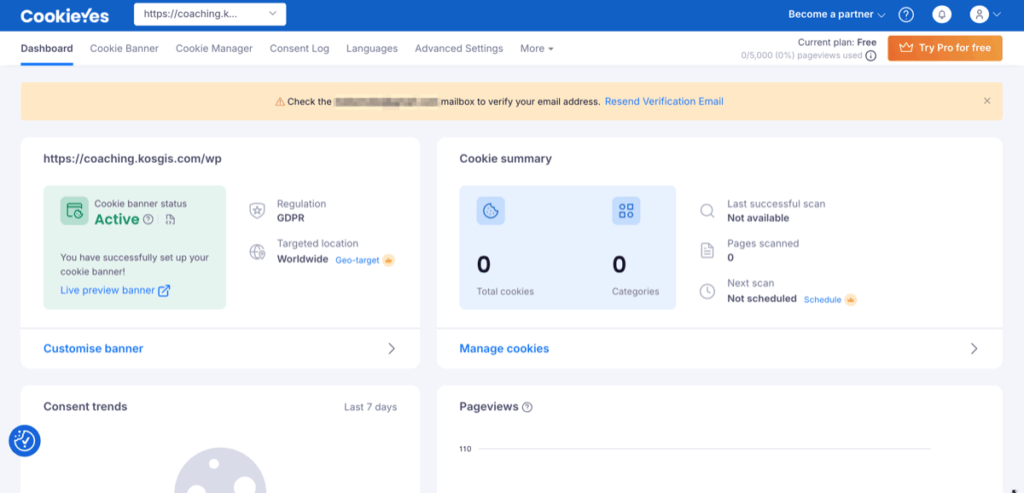1024x493 pixels.
Task: Click the Cookie summary heading
Action: coord(505,159)
